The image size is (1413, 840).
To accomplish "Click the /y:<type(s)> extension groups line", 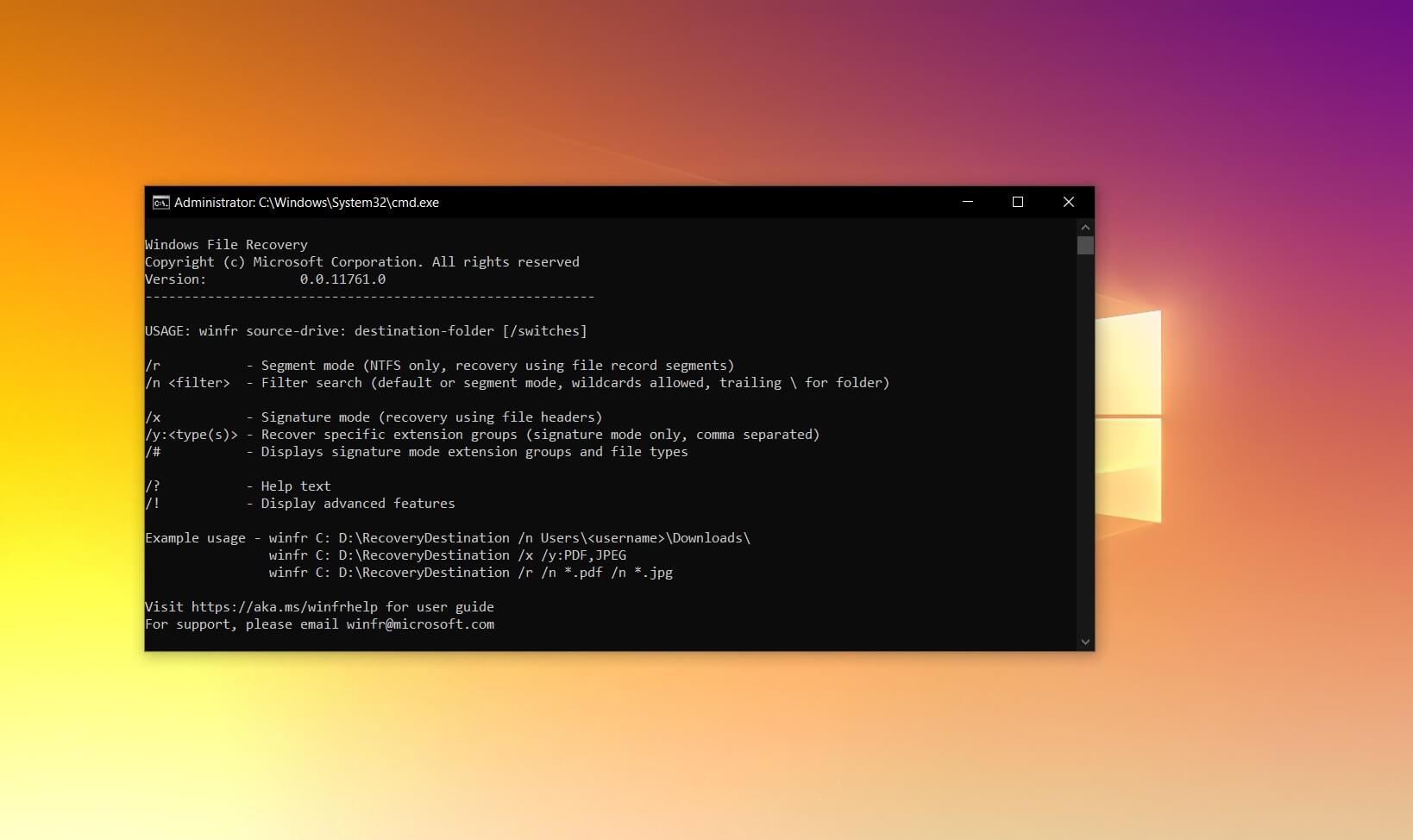I will (x=482, y=435).
